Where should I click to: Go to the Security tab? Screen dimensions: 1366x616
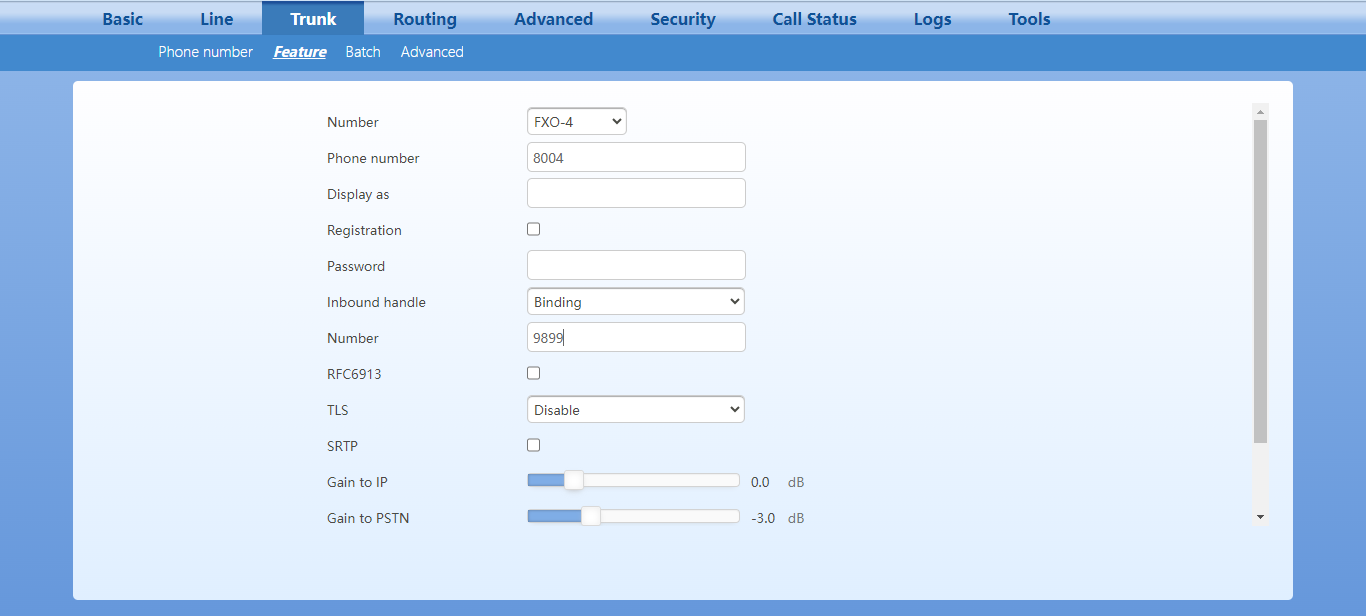point(683,19)
